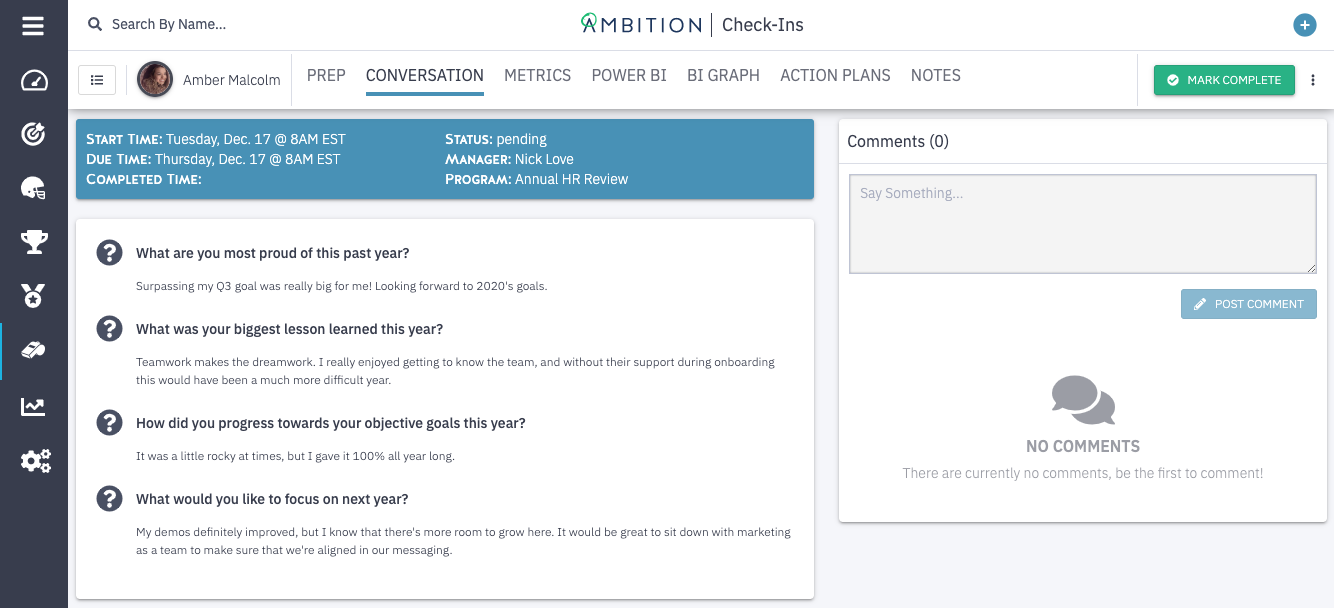
Task: Click the Post Comment button
Action: click(1249, 304)
